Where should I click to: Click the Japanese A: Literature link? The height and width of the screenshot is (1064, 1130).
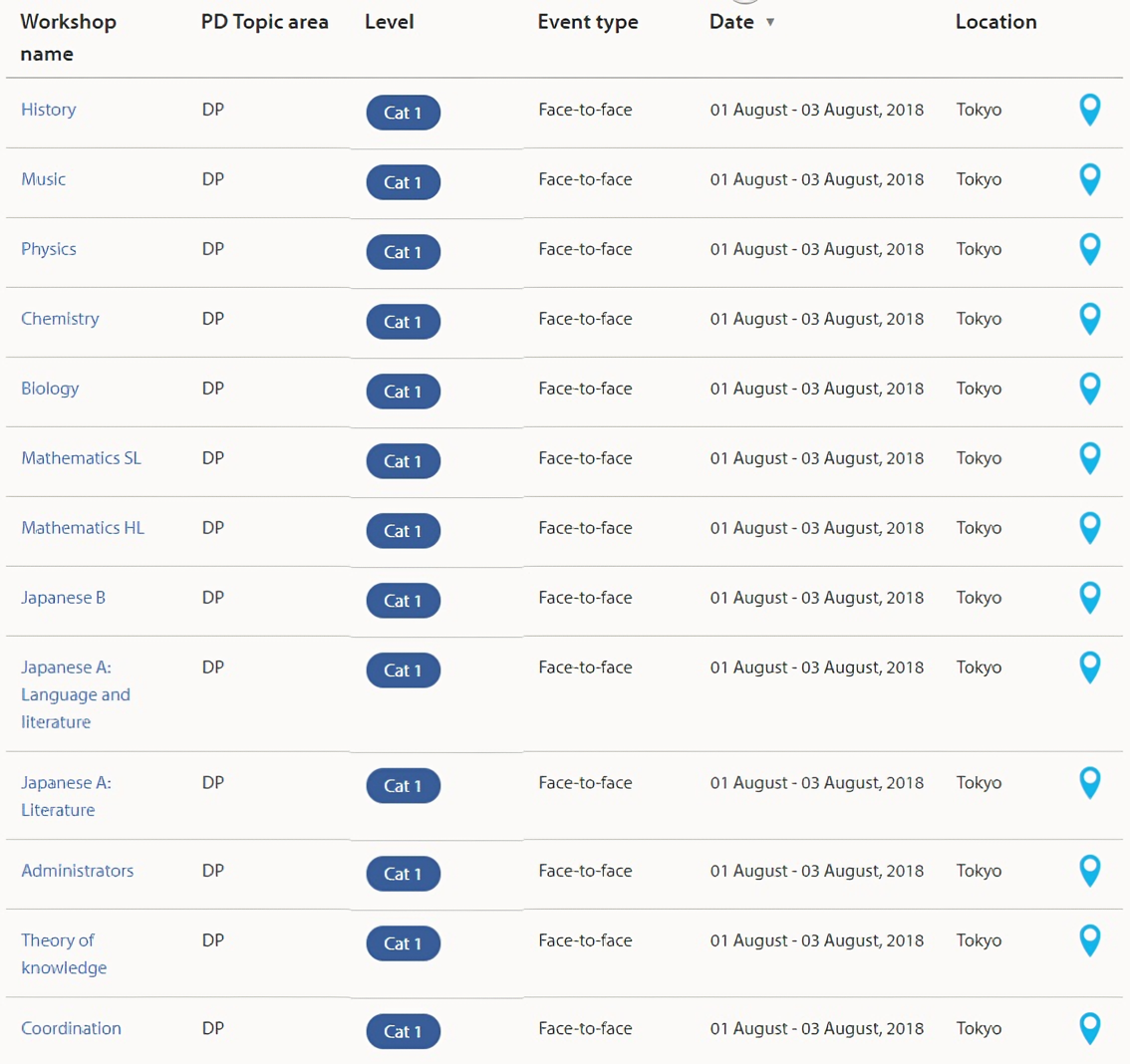[x=66, y=796]
